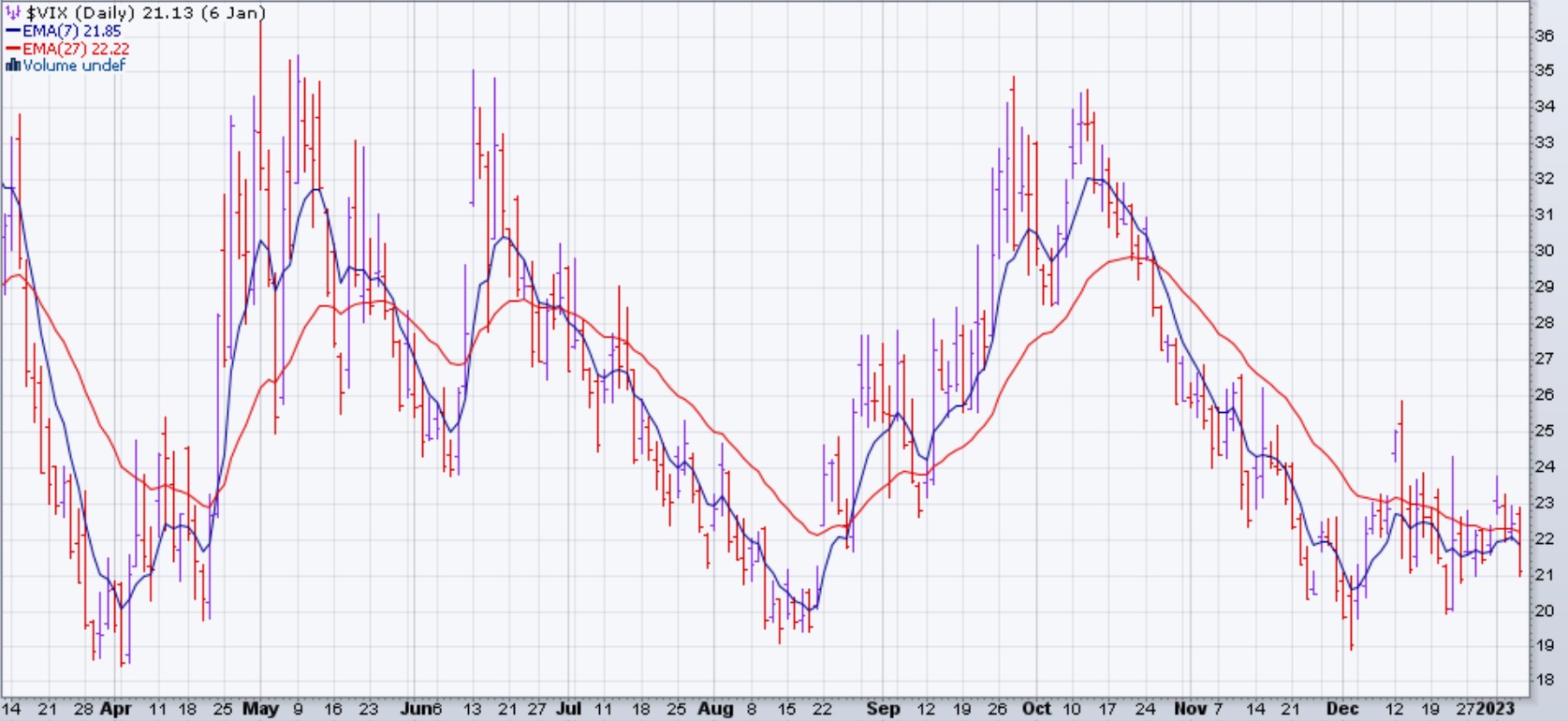Click the blue EMA(7) line swatch
The height and width of the screenshot is (721, 1568).
click(13, 31)
